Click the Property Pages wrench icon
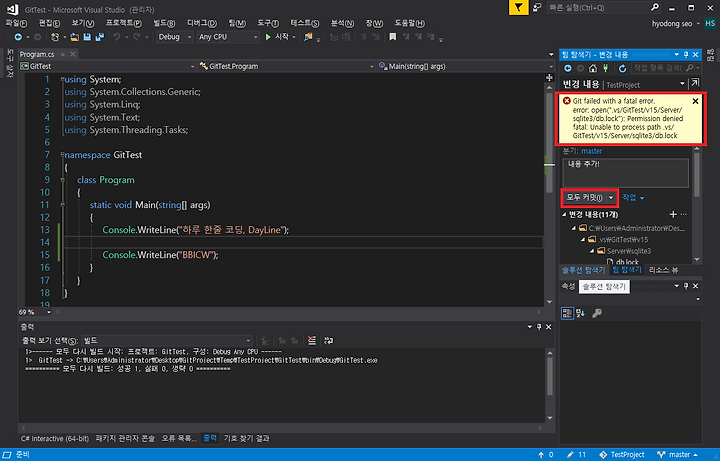 click(x=596, y=313)
